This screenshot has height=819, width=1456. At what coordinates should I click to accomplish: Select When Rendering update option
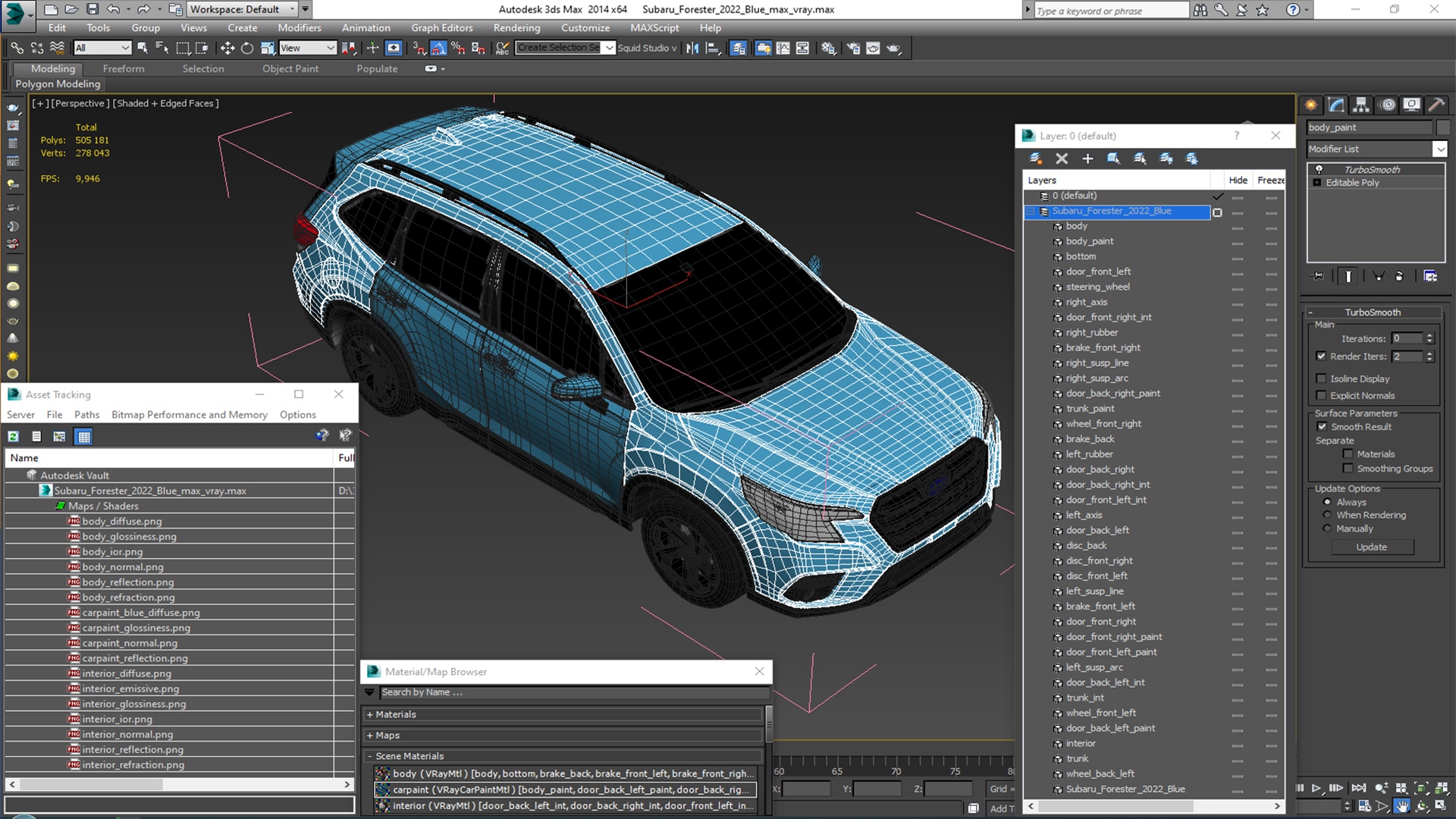[x=1327, y=515]
